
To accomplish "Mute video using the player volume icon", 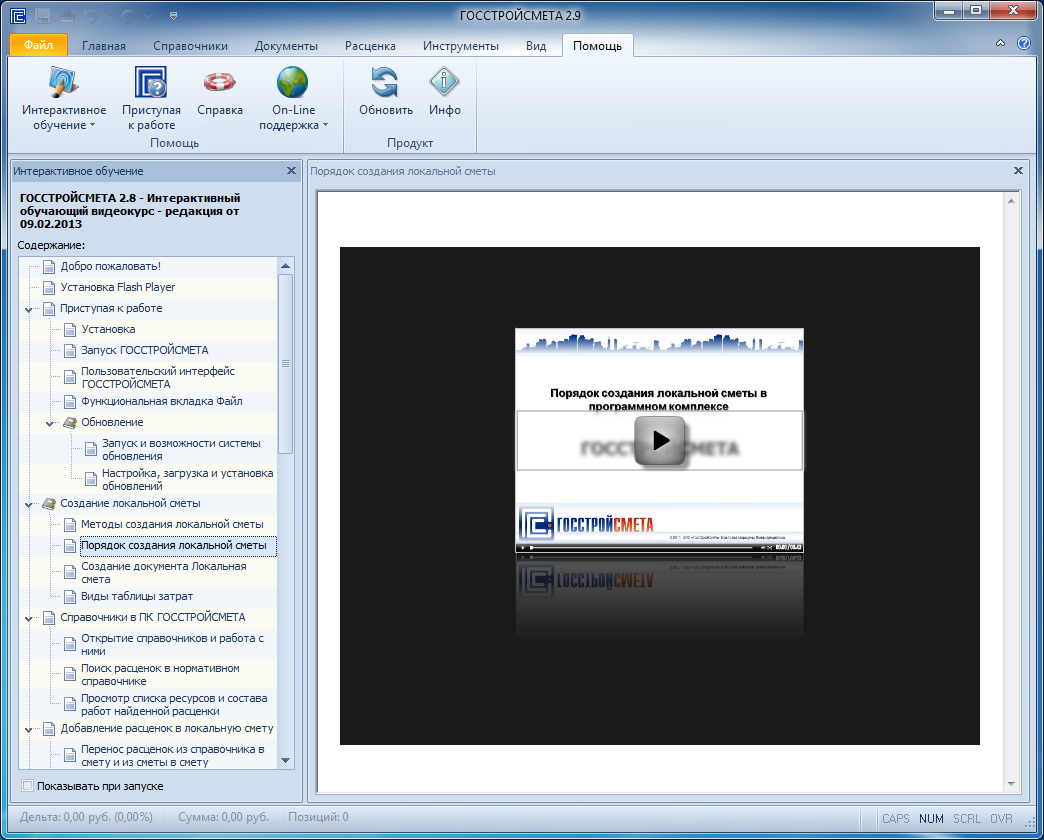I will pos(763,548).
